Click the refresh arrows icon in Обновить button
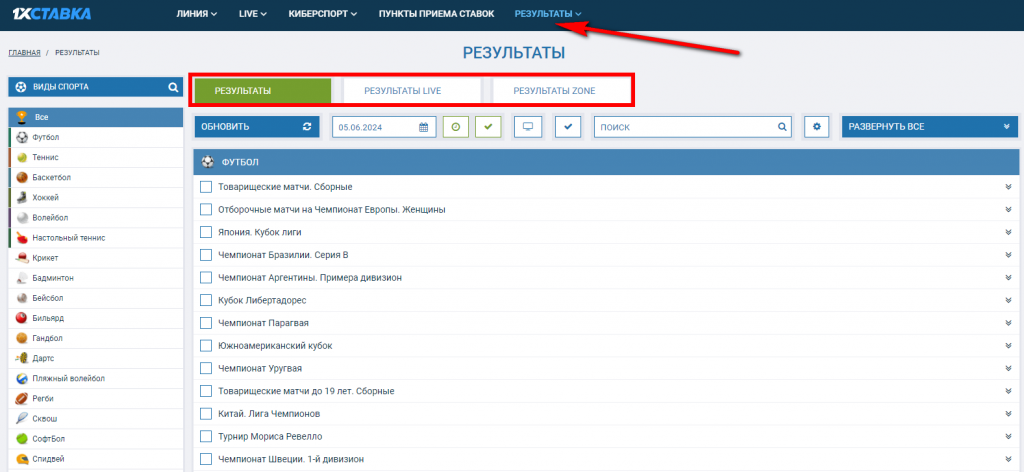This screenshot has width=1024, height=472. pos(307,127)
